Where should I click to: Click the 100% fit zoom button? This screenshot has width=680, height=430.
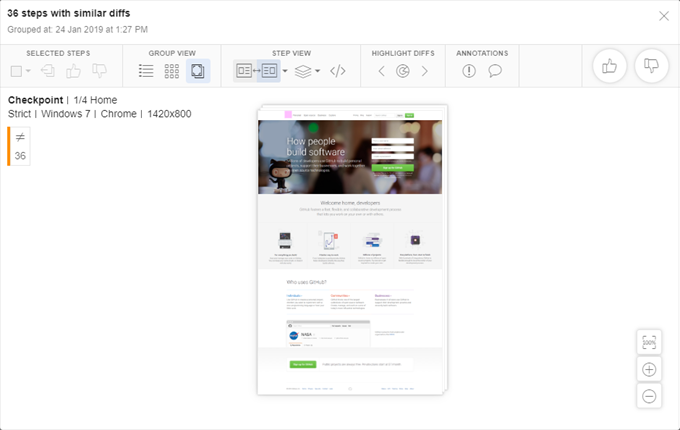649,343
